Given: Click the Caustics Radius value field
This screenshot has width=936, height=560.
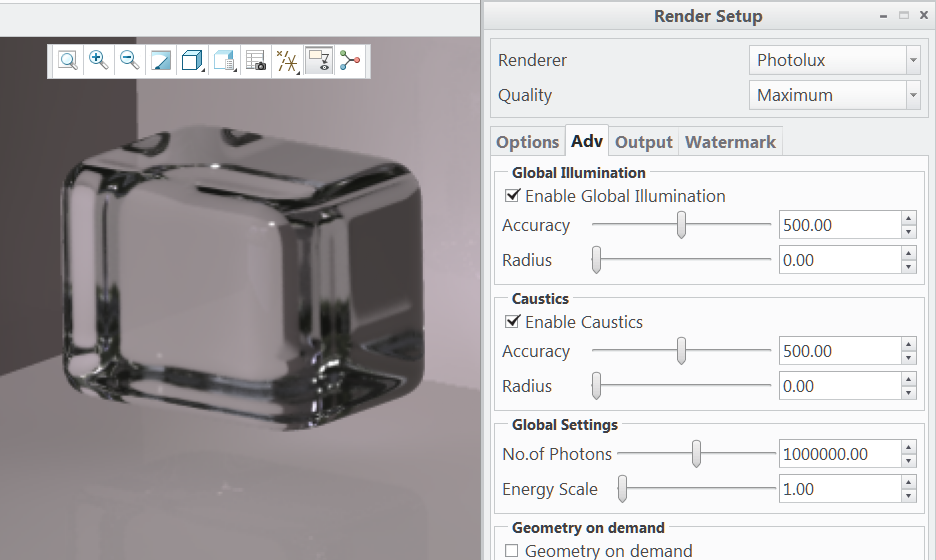Looking at the screenshot, I should (x=840, y=386).
